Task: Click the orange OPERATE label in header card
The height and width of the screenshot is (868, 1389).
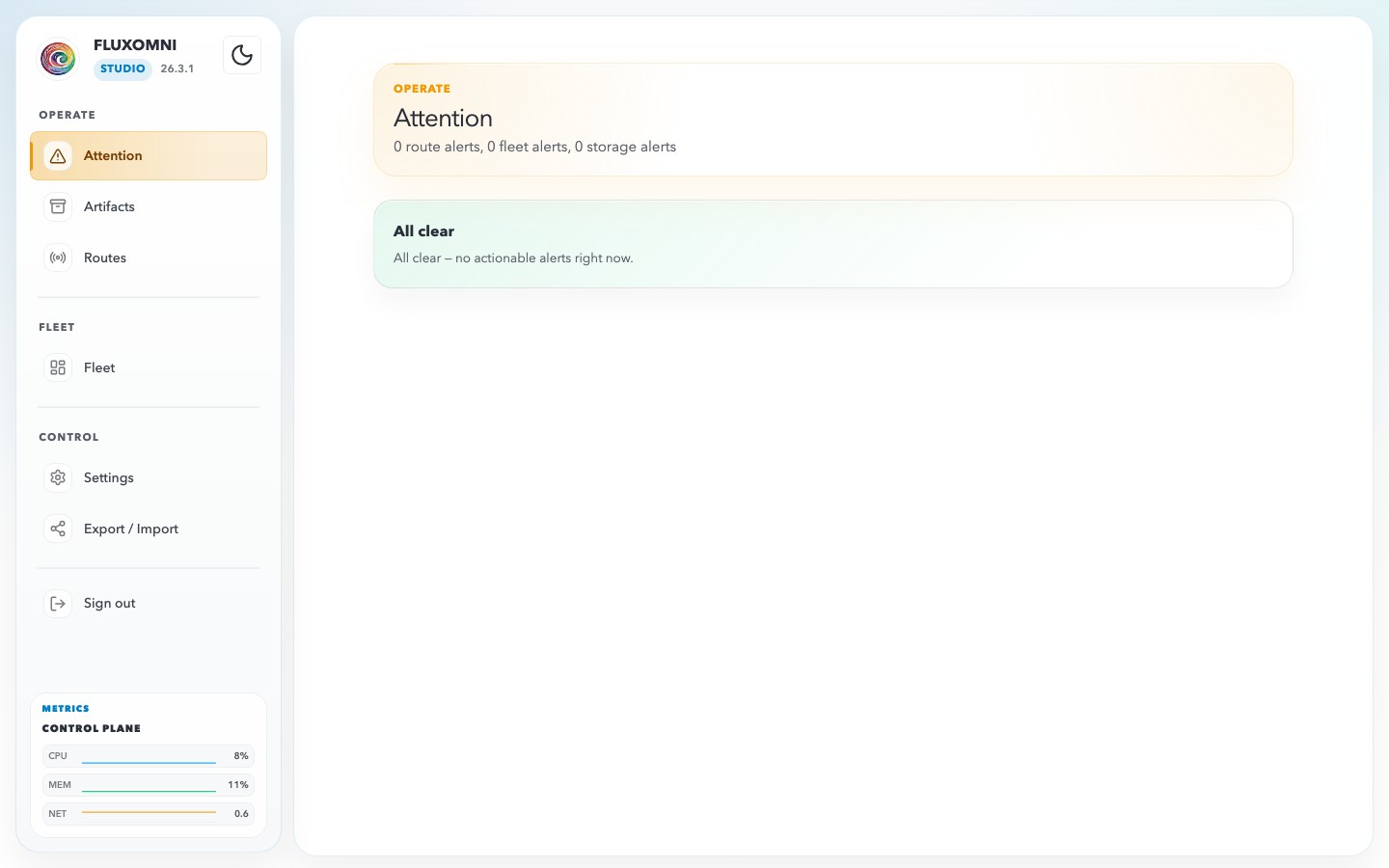Action: click(x=422, y=89)
